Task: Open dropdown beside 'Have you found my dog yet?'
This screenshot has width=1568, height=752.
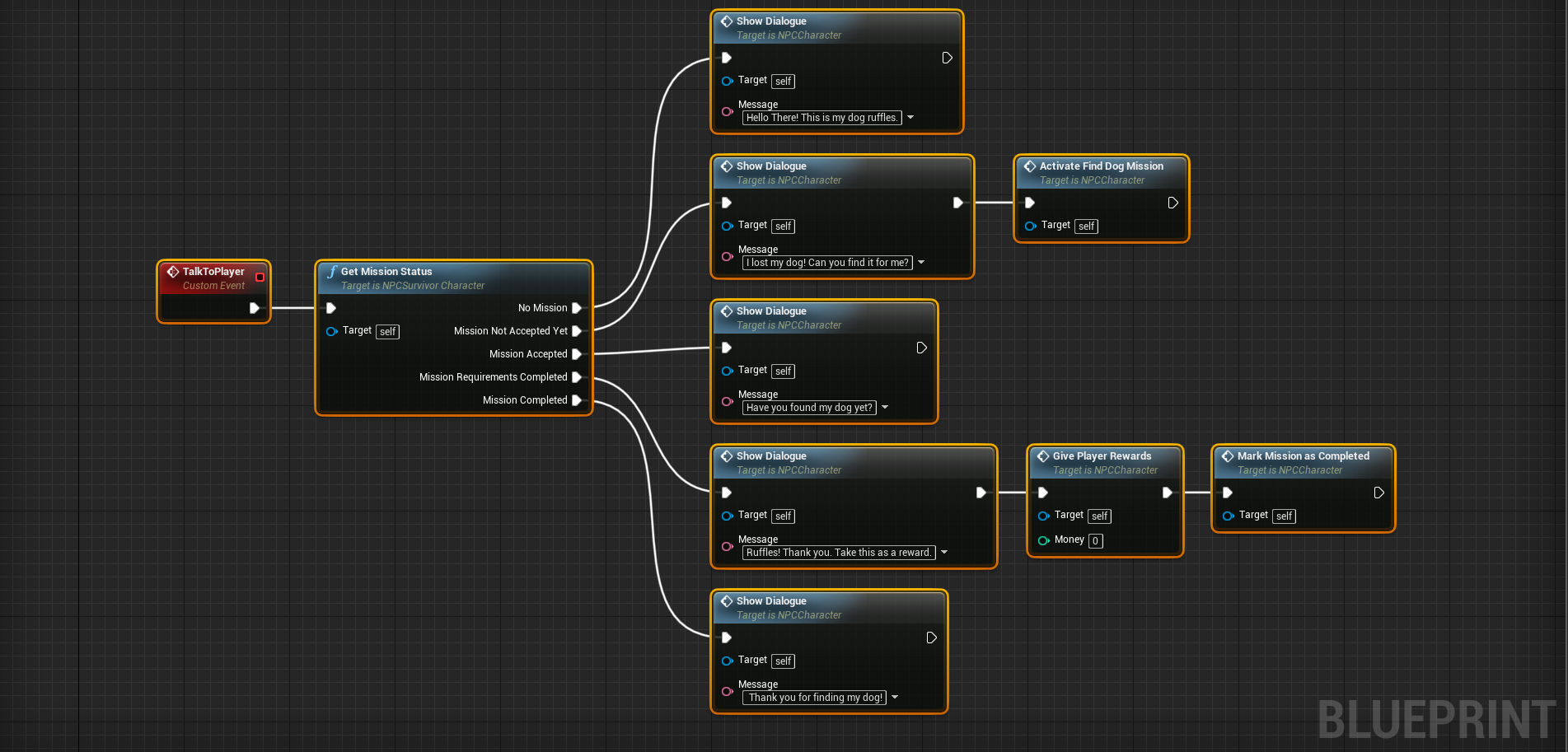Action: click(x=885, y=408)
